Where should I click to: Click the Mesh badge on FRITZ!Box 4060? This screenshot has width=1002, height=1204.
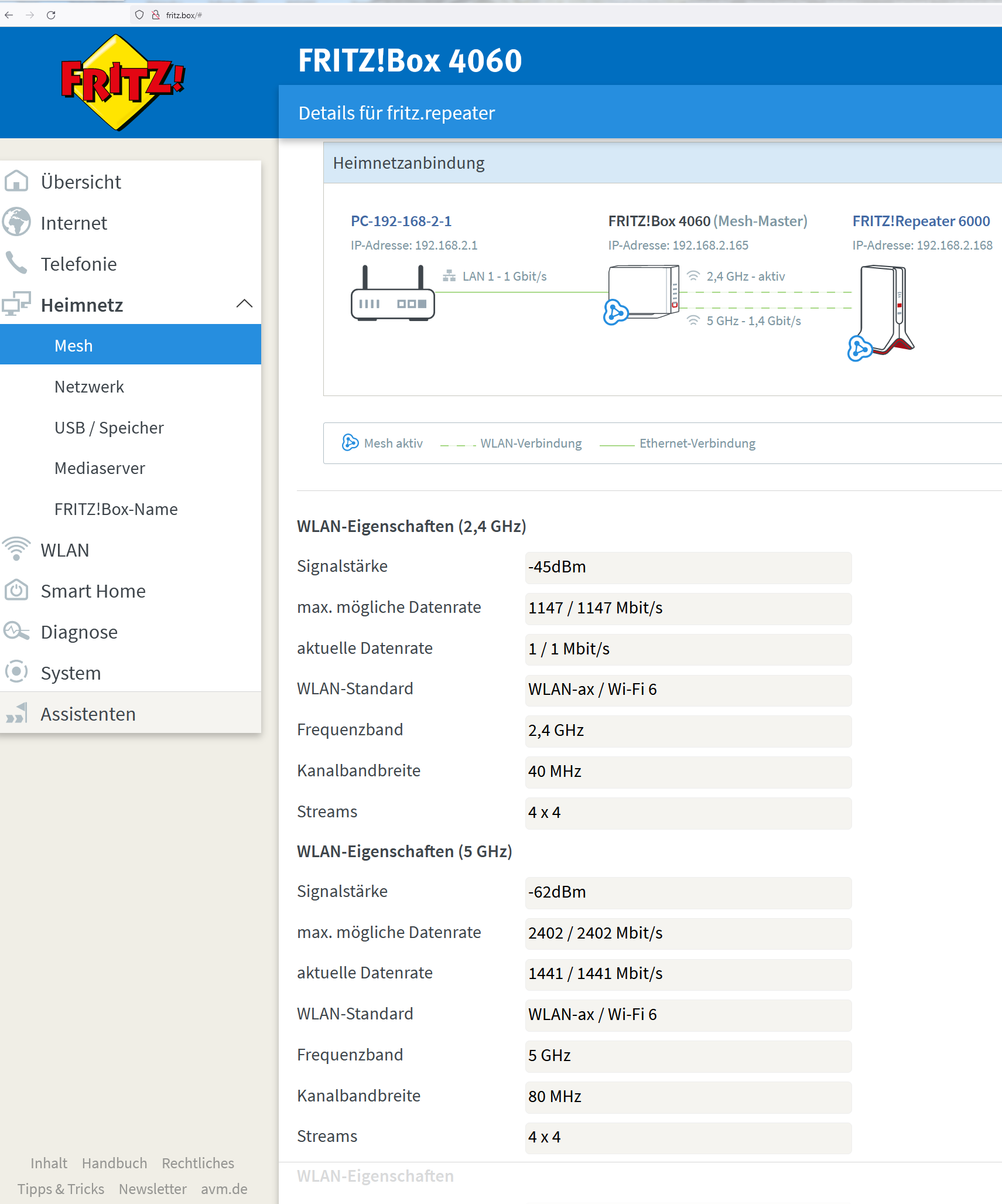tap(615, 312)
